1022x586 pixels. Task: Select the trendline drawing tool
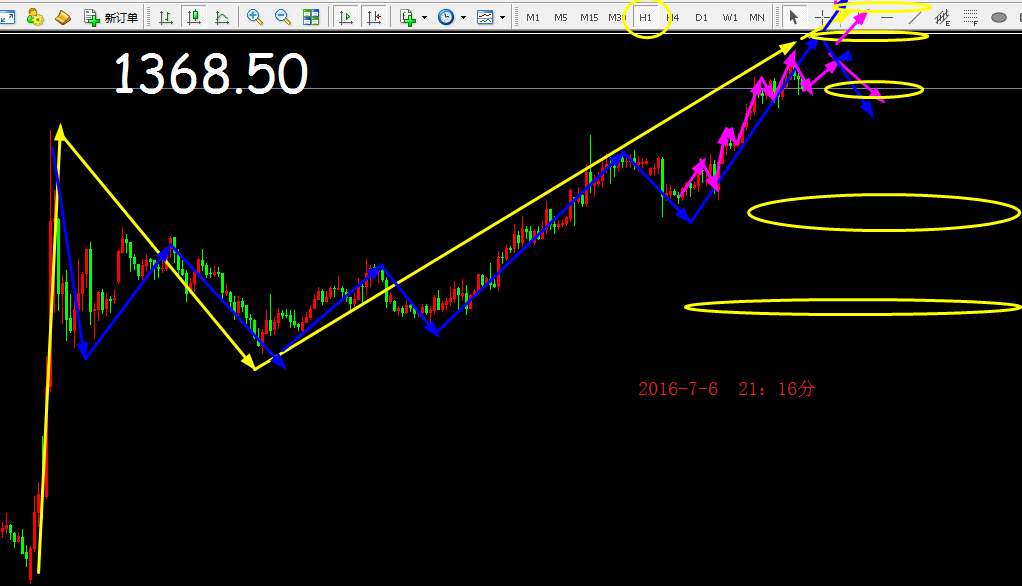[x=915, y=18]
